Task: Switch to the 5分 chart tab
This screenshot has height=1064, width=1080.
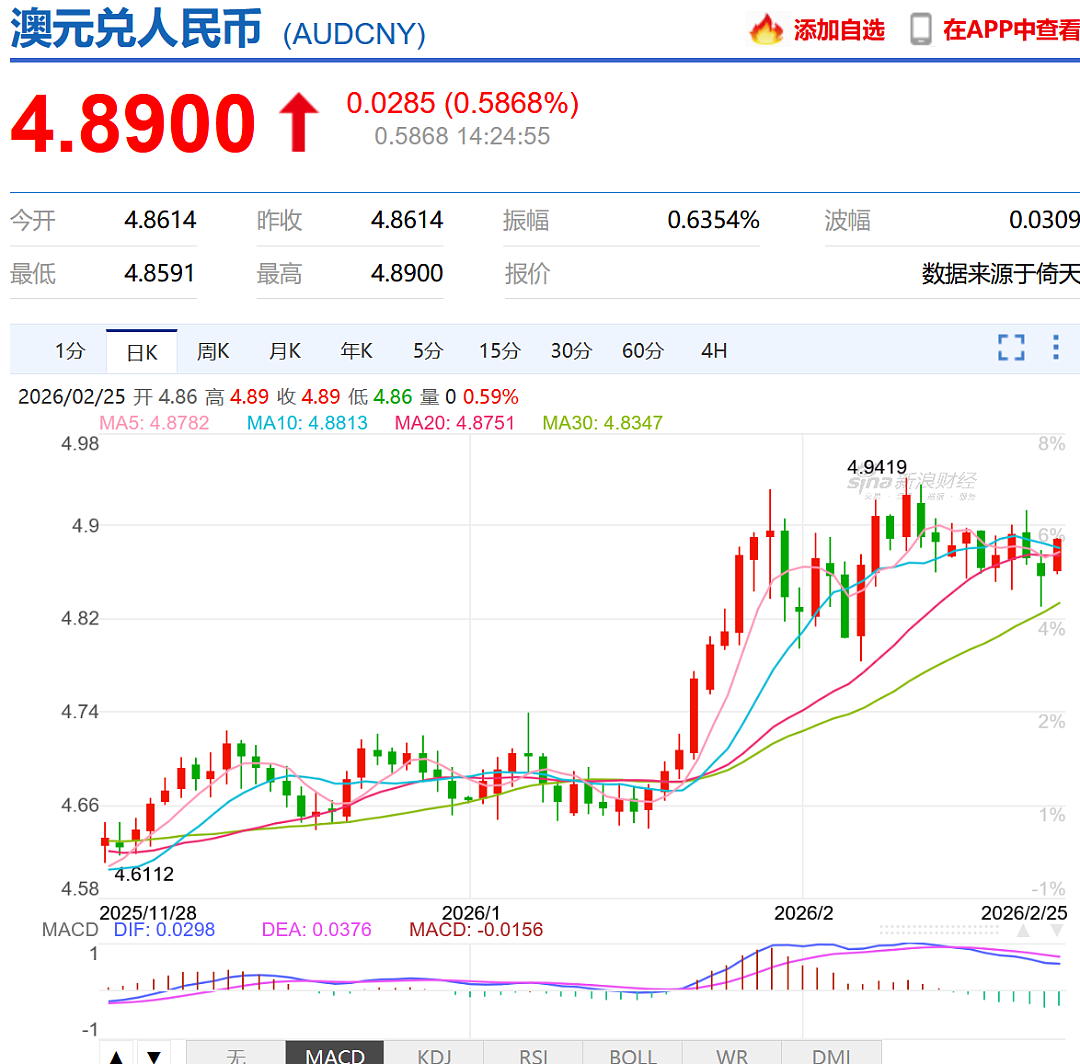Action: pyautogui.click(x=428, y=351)
